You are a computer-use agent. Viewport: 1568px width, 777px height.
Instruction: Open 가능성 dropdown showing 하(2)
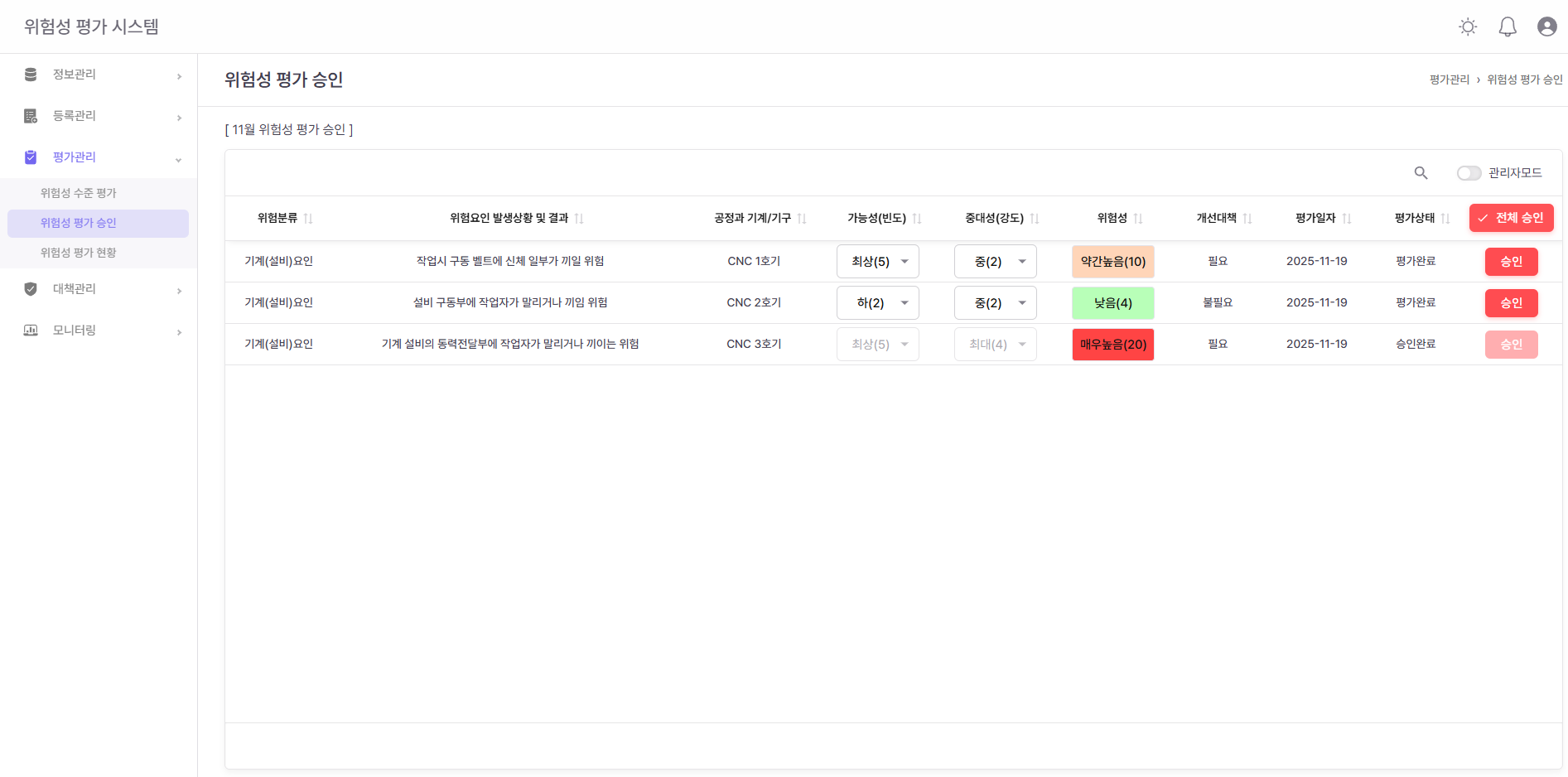[877, 303]
